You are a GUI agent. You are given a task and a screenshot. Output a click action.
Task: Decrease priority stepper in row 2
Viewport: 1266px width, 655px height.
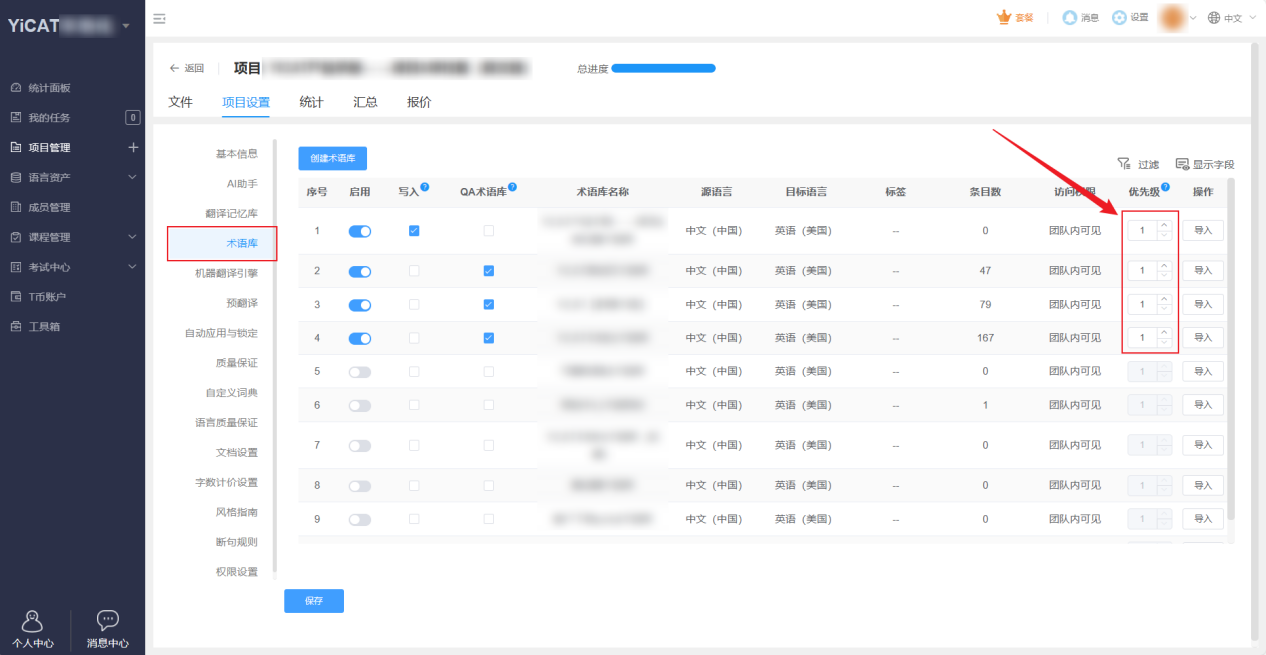[x=1164, y=276]
